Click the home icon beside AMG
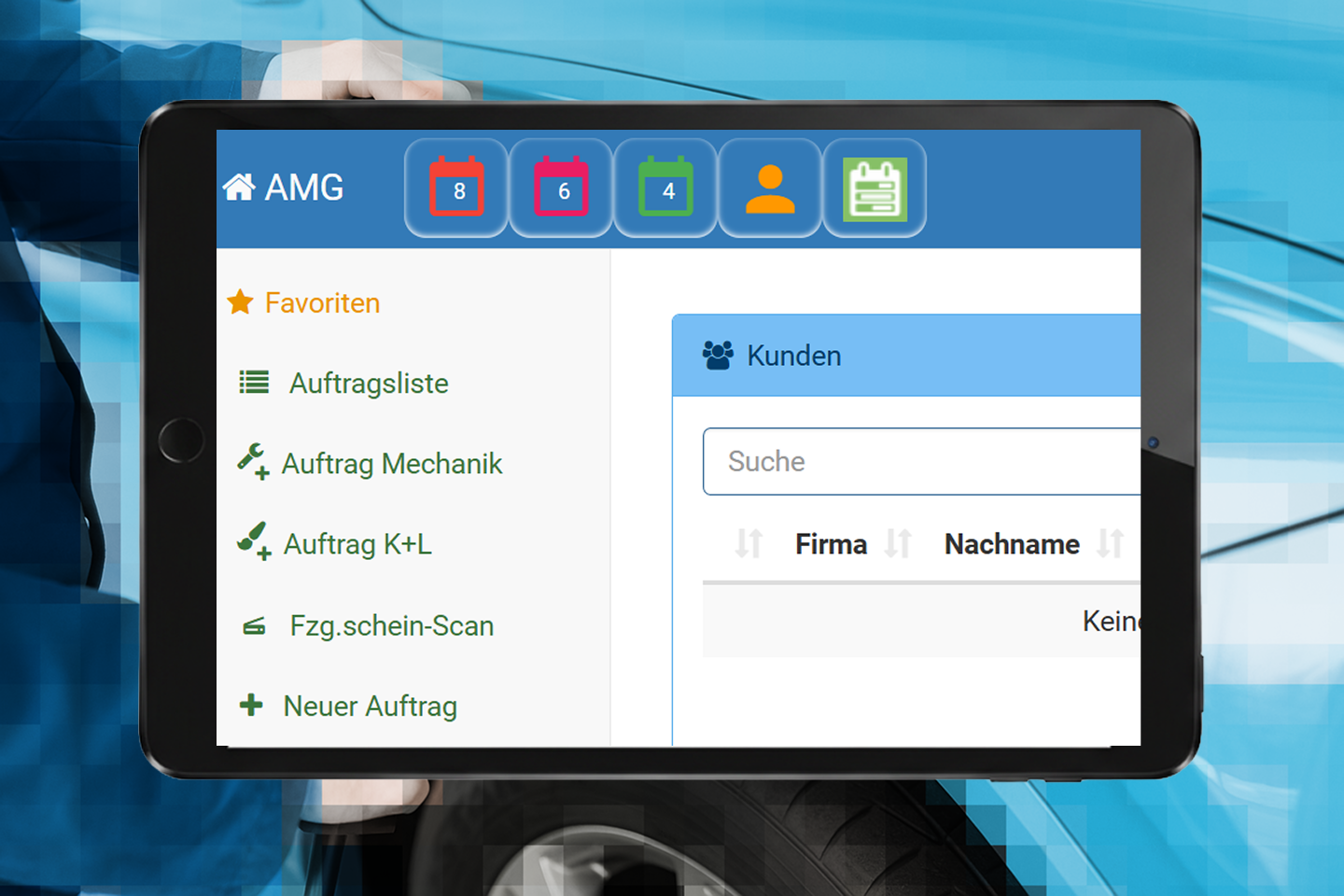The width and height of the screenshot is (1344, 896). (239, 188)
